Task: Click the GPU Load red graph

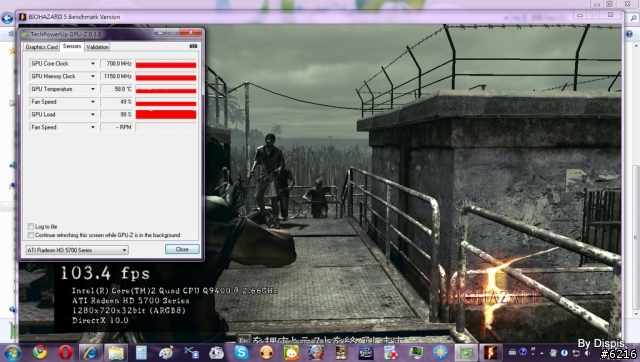Action: (166, 115)
